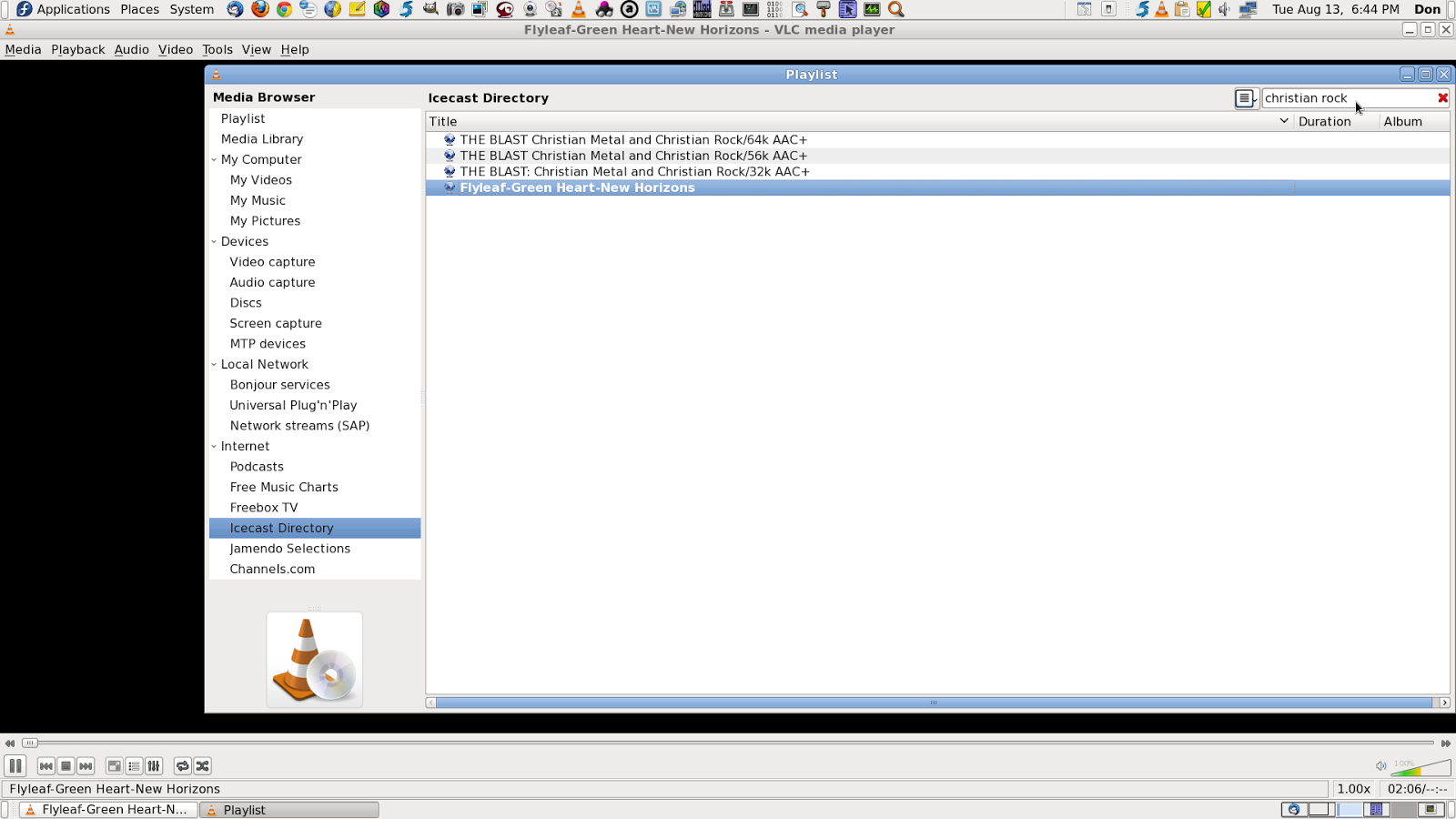Select THE BLAST 32k AAC+ stream
The image size is (1456, 819).
937,172
